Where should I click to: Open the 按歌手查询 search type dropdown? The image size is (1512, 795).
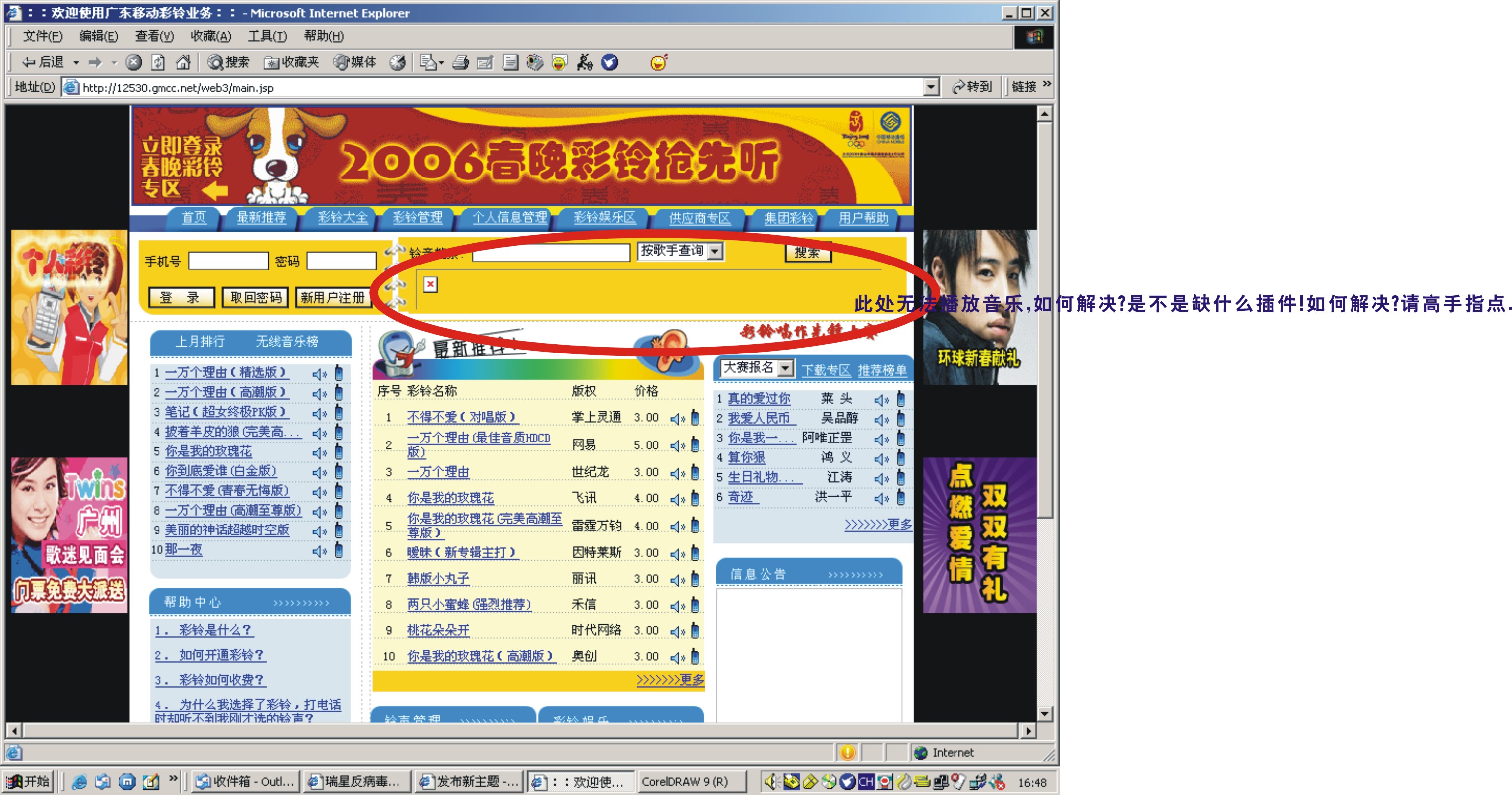[715, 251]
